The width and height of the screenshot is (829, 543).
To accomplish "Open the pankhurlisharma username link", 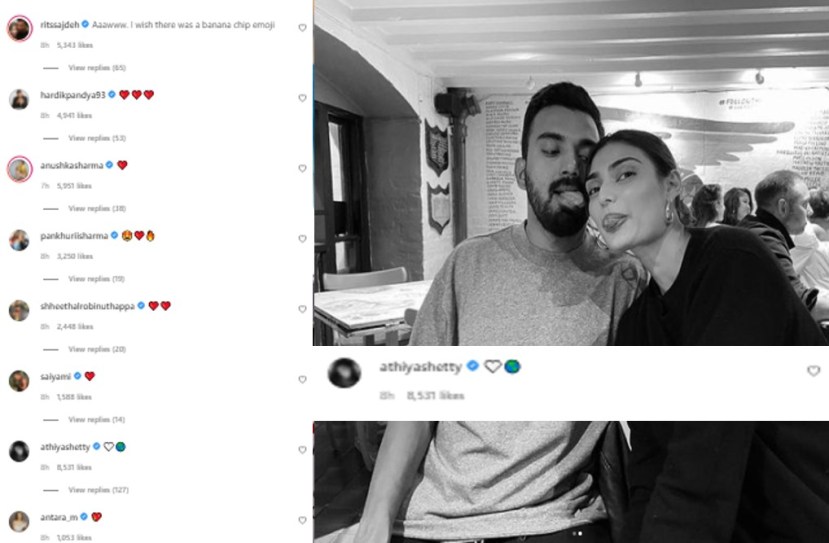I will coord(74,236).
